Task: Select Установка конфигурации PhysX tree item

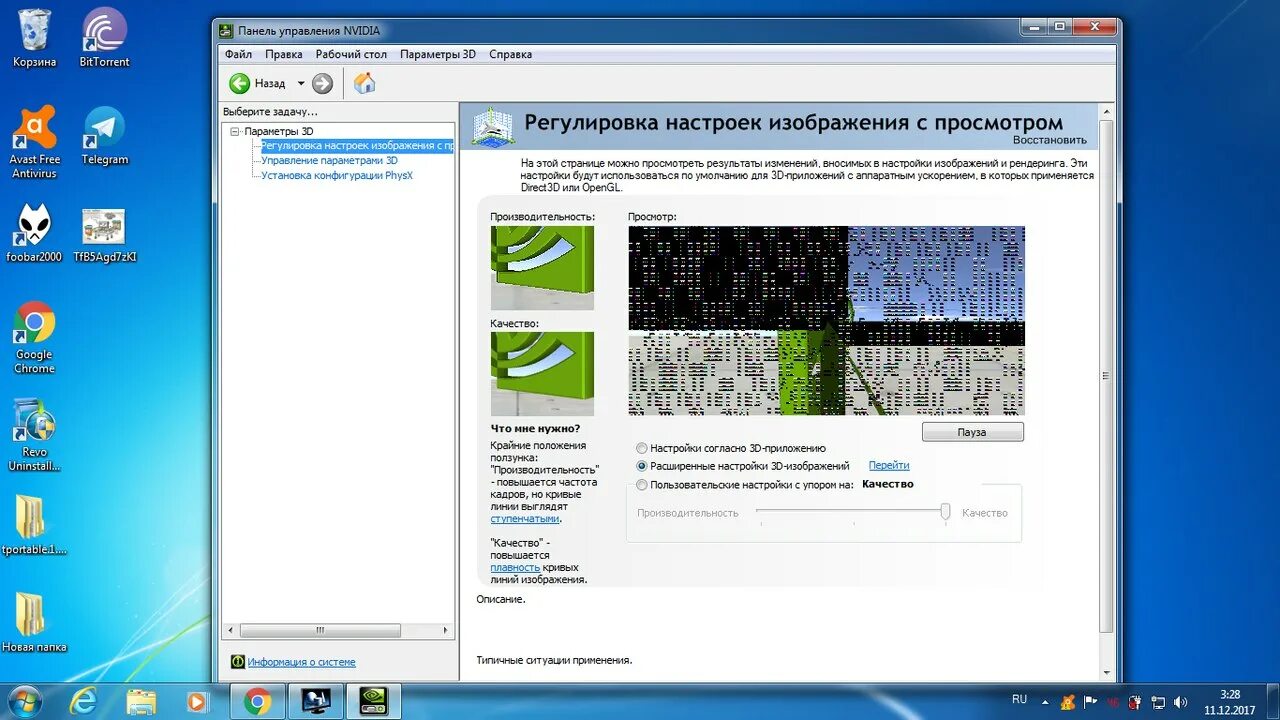Action: pos(337,175)
